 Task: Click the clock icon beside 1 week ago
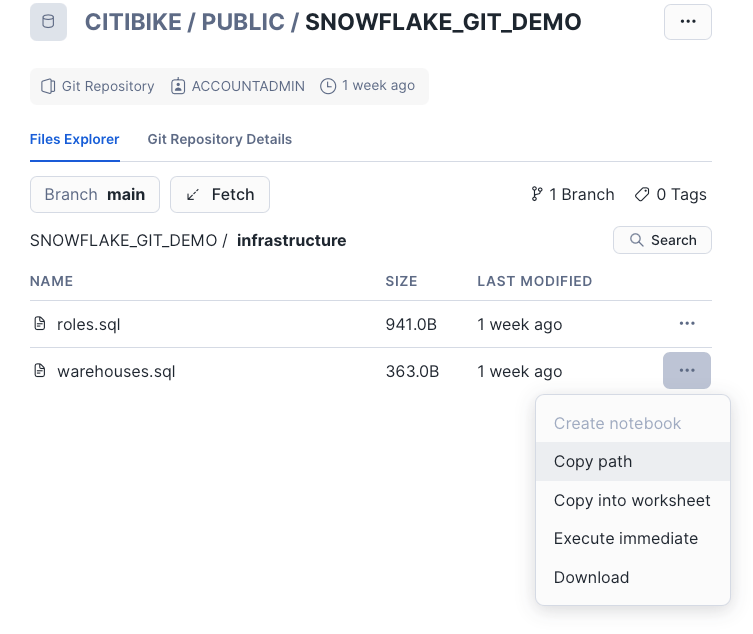328,86
